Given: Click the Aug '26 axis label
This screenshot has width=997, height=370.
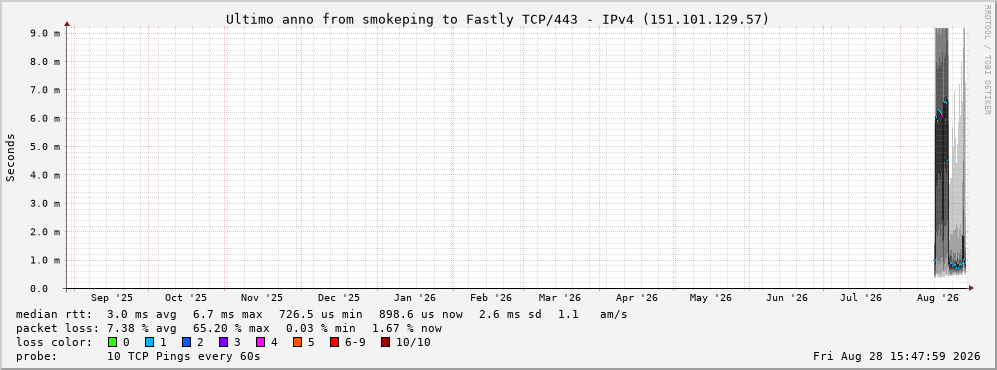Looking at the screenshot, I should pos(938,298).
